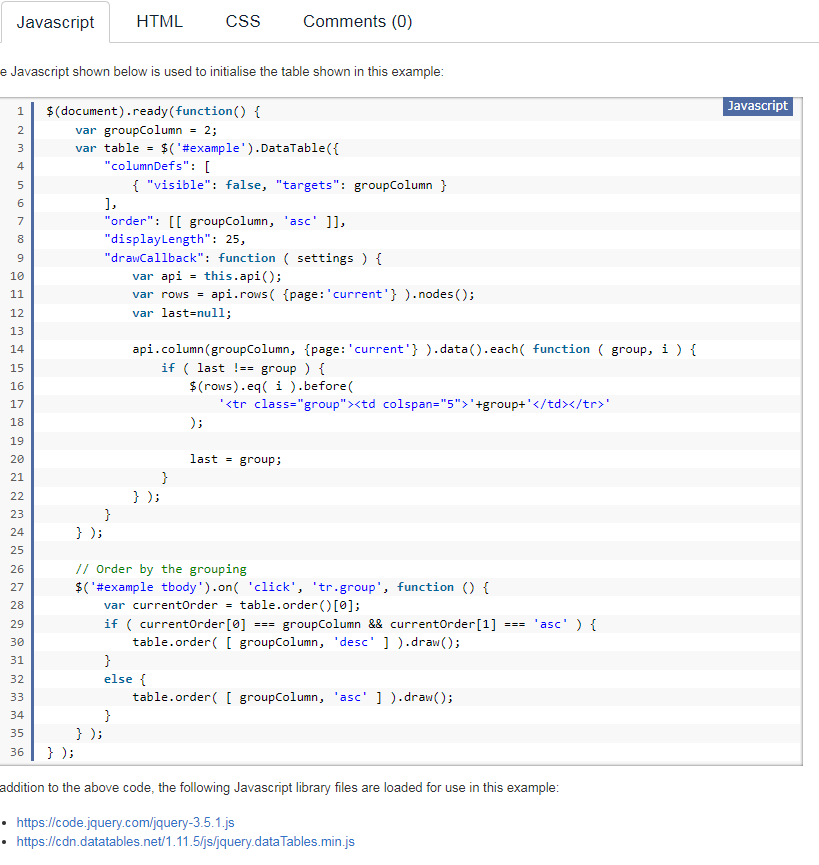
Task: Click the 'if ( last !== group )' line
Action: click(x=243, y=368)
